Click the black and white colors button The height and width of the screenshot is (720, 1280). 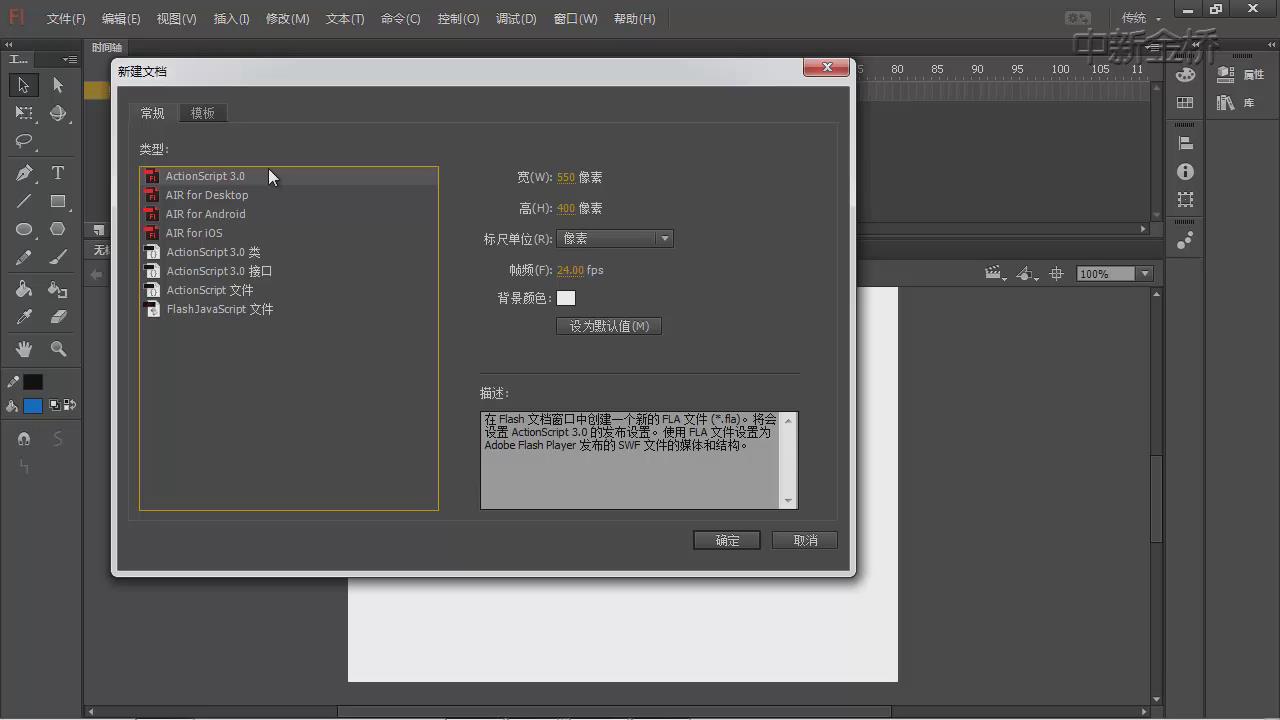tap(54, 405)
